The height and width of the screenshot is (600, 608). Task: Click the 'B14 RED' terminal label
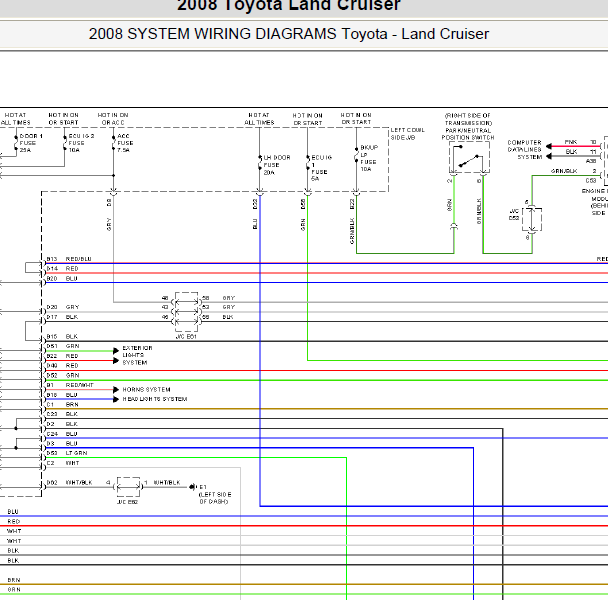62,268
